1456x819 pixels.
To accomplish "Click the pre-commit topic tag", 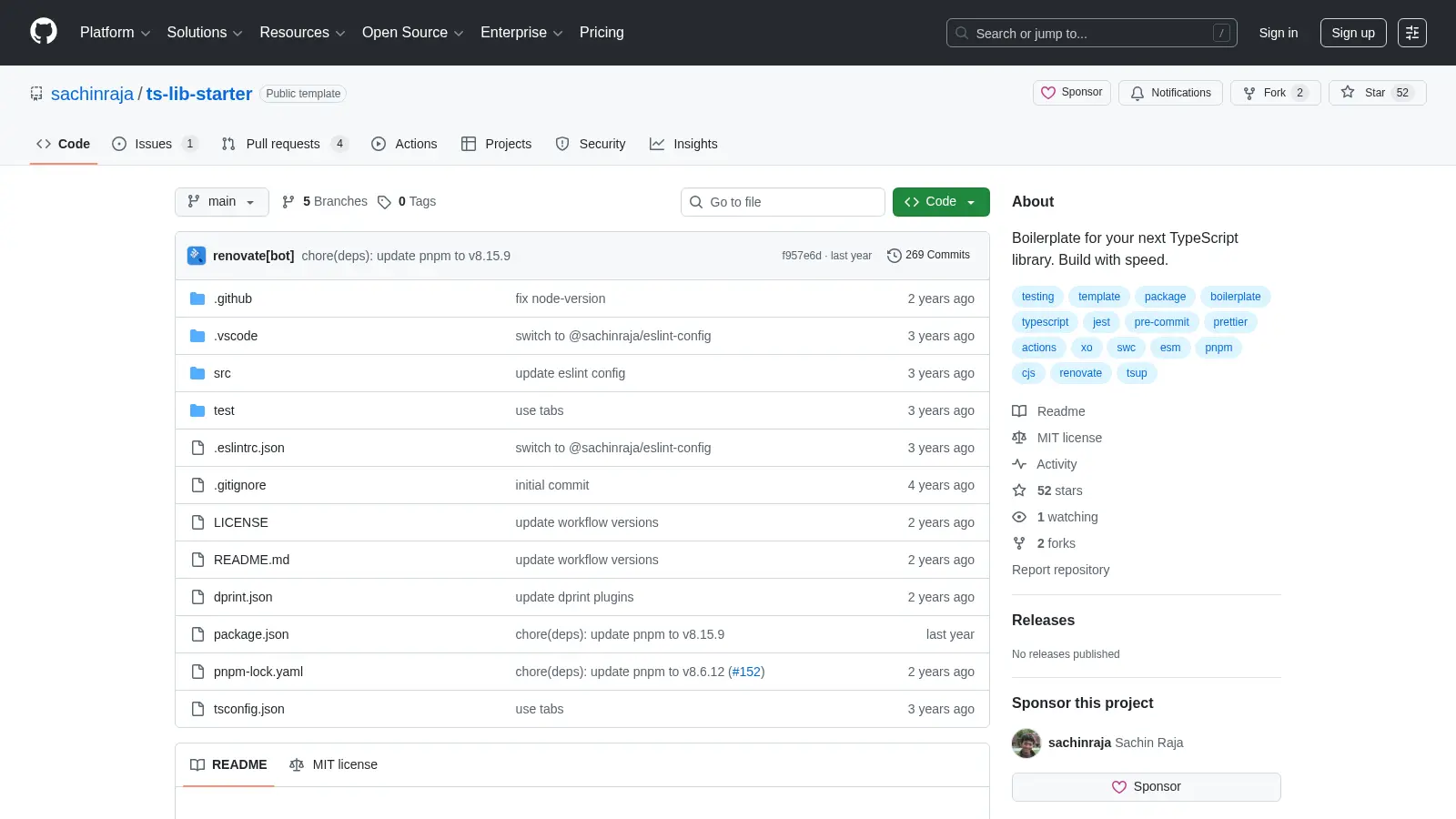I will pos(1161,322).
